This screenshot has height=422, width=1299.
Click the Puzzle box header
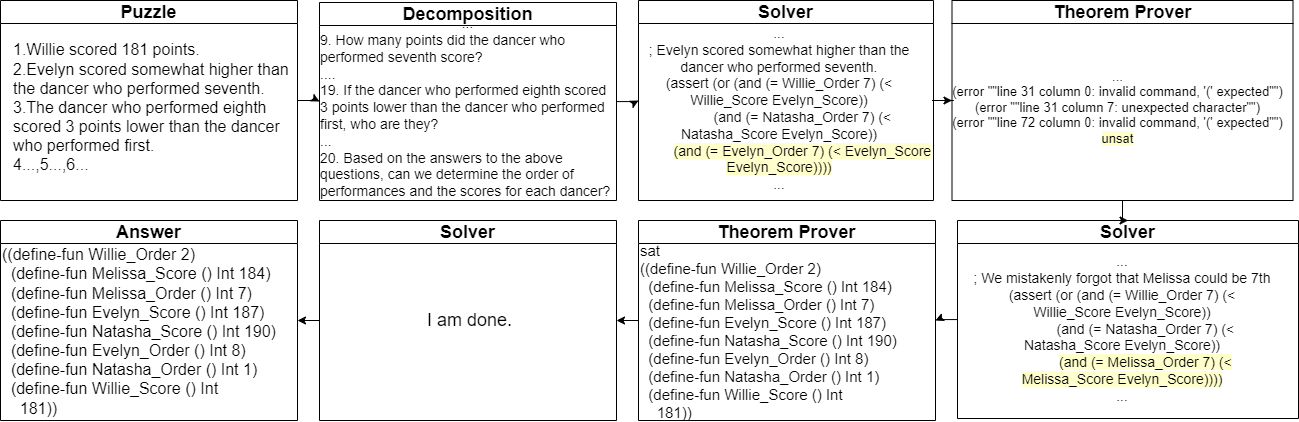click(149, 13)
